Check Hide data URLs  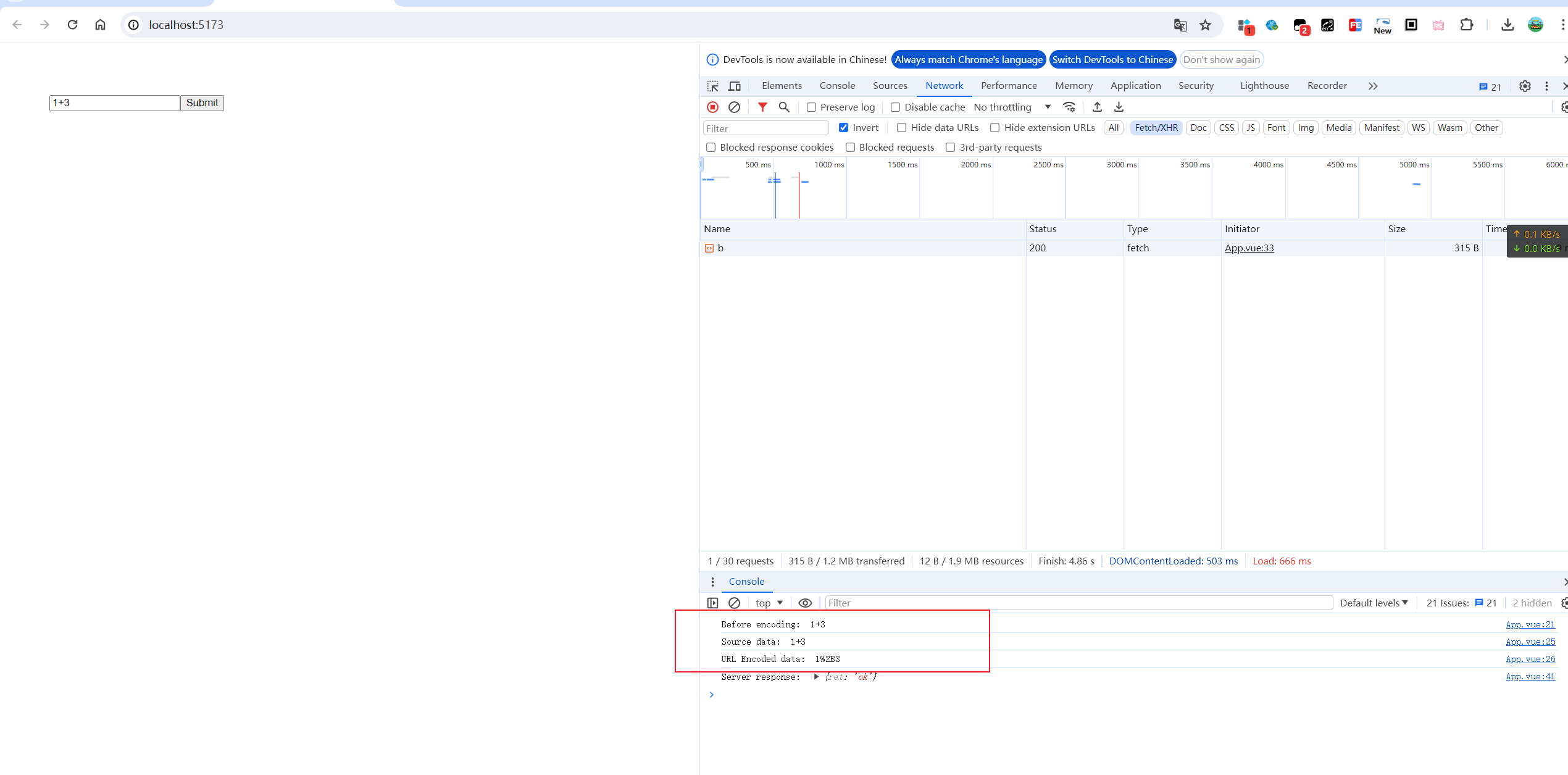[901, 128]
